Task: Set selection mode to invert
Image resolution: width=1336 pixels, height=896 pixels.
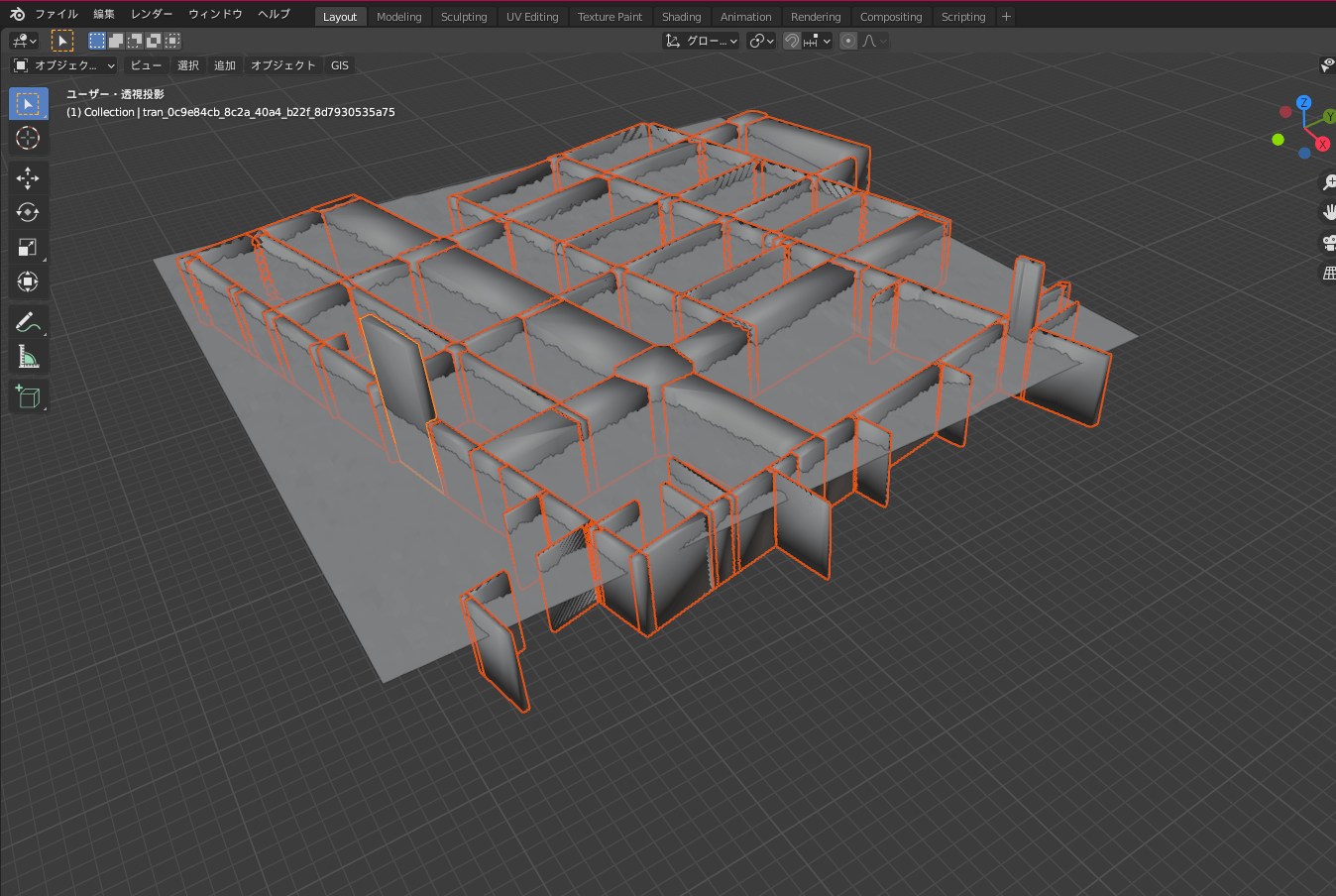Action: [154, 41]
